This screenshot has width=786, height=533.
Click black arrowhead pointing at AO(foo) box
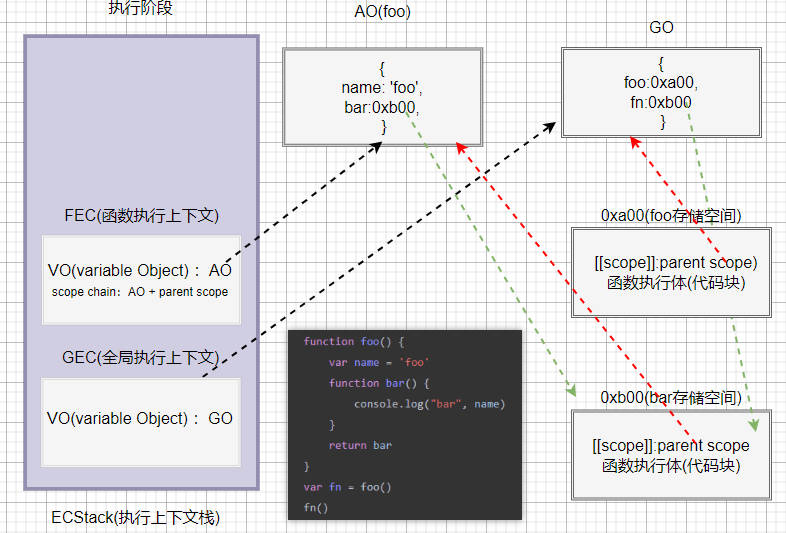[376, 147]
